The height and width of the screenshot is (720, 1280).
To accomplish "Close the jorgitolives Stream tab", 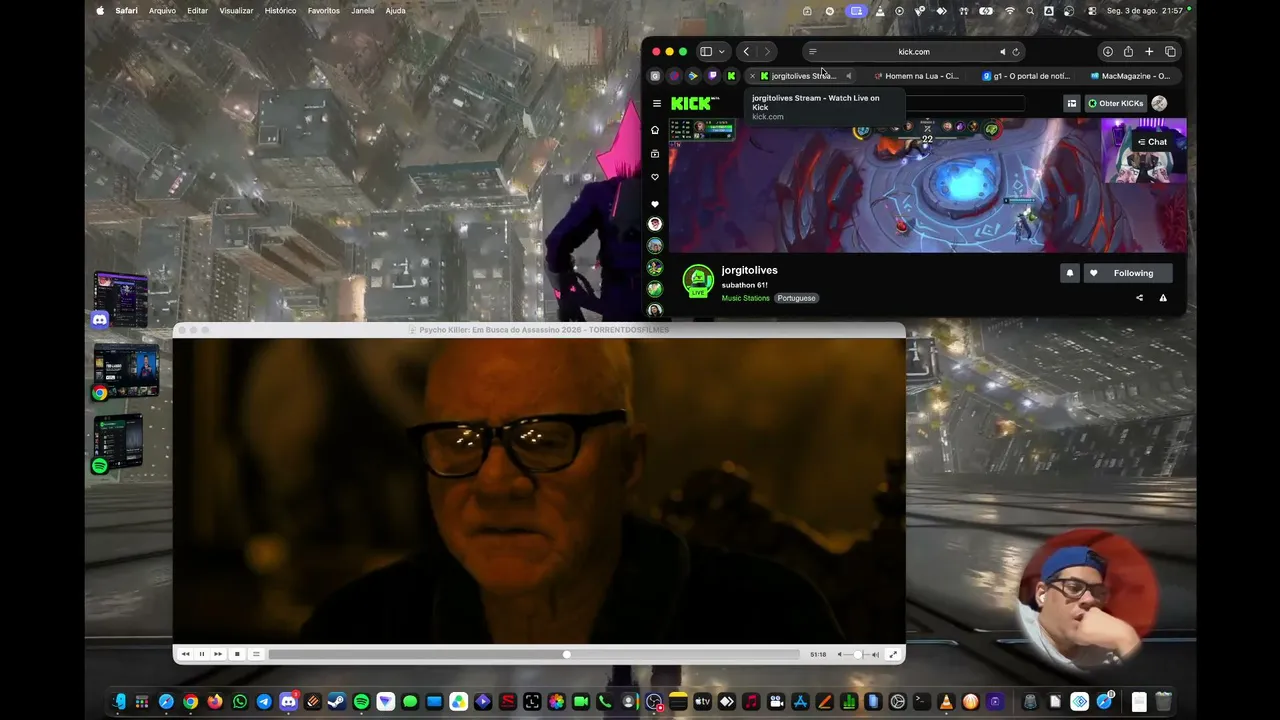I will [752, 76].
